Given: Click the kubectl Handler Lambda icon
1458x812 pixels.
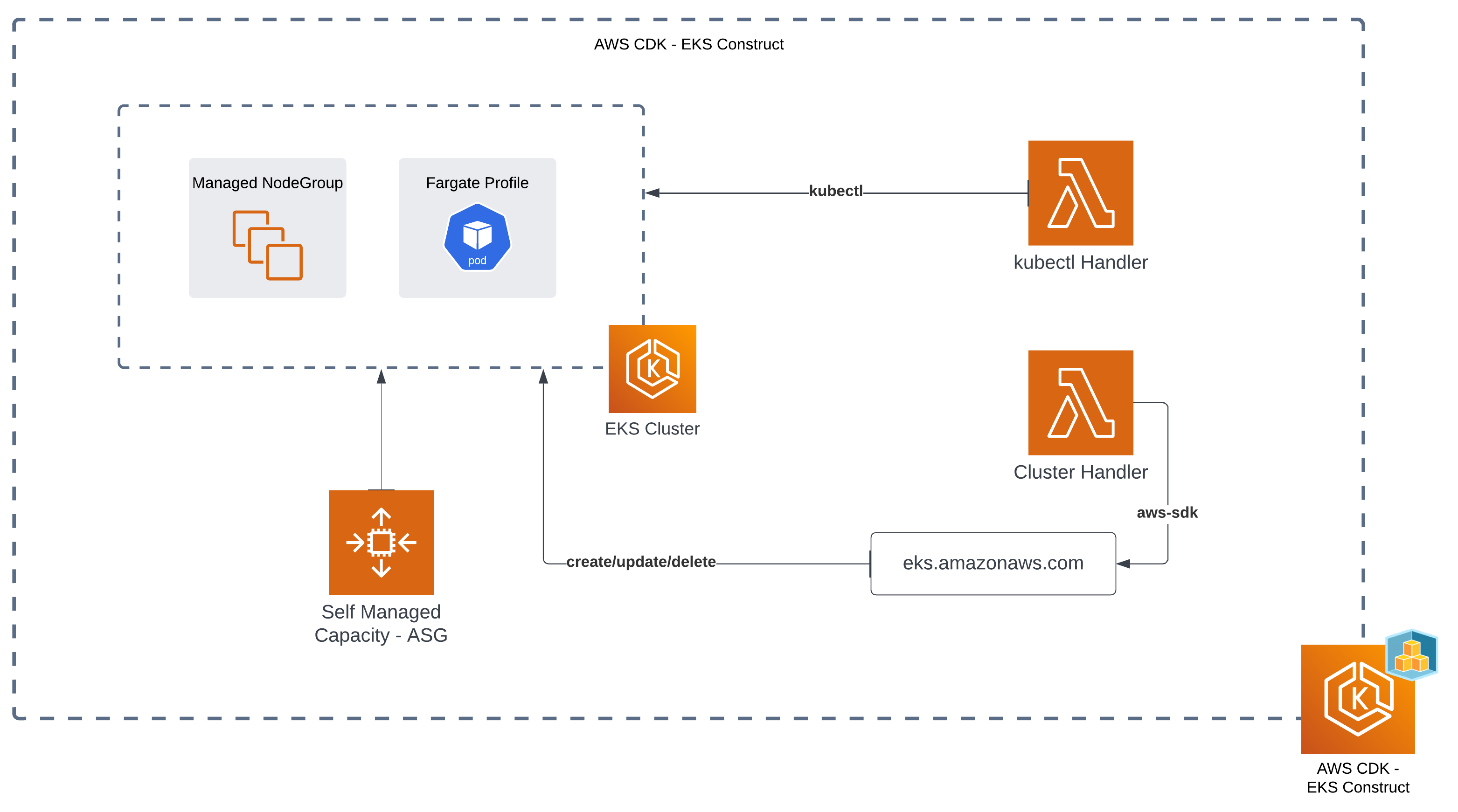Looking at the screenshot, I should click(x=1080, y=193).
